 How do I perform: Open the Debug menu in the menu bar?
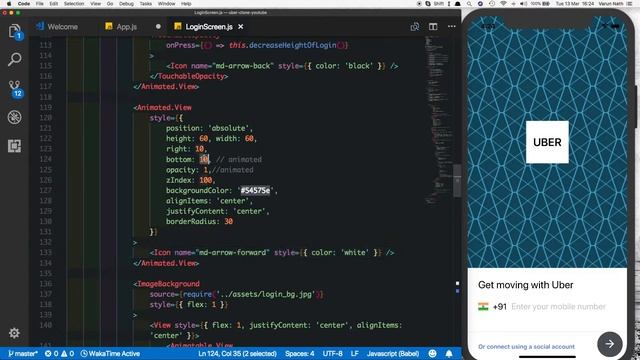[x=126, y=3]
